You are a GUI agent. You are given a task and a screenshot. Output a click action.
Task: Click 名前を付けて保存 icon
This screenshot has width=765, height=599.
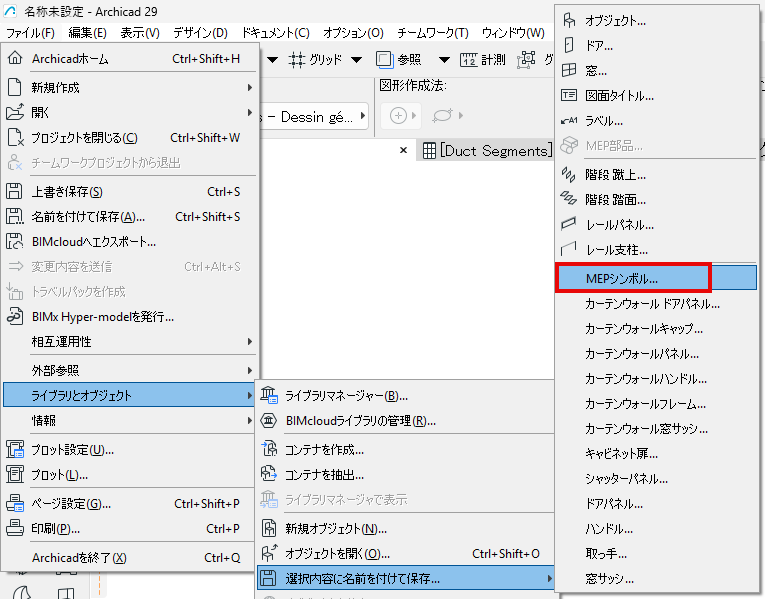(15, 216)
